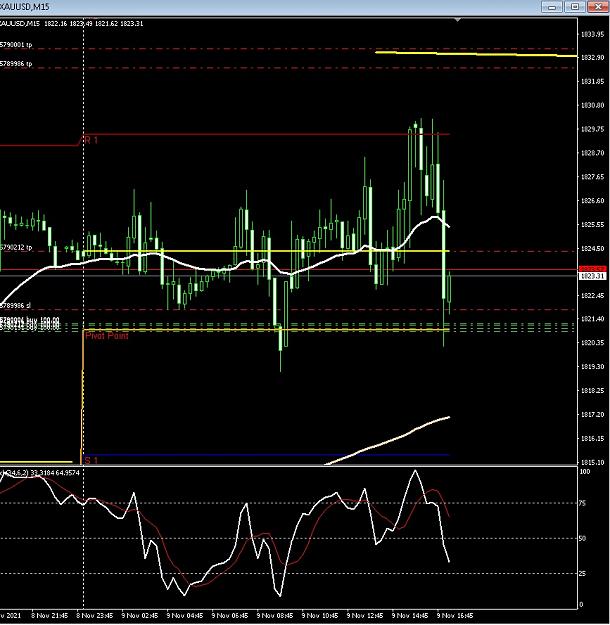Click the indicator scale level 50

582,539
